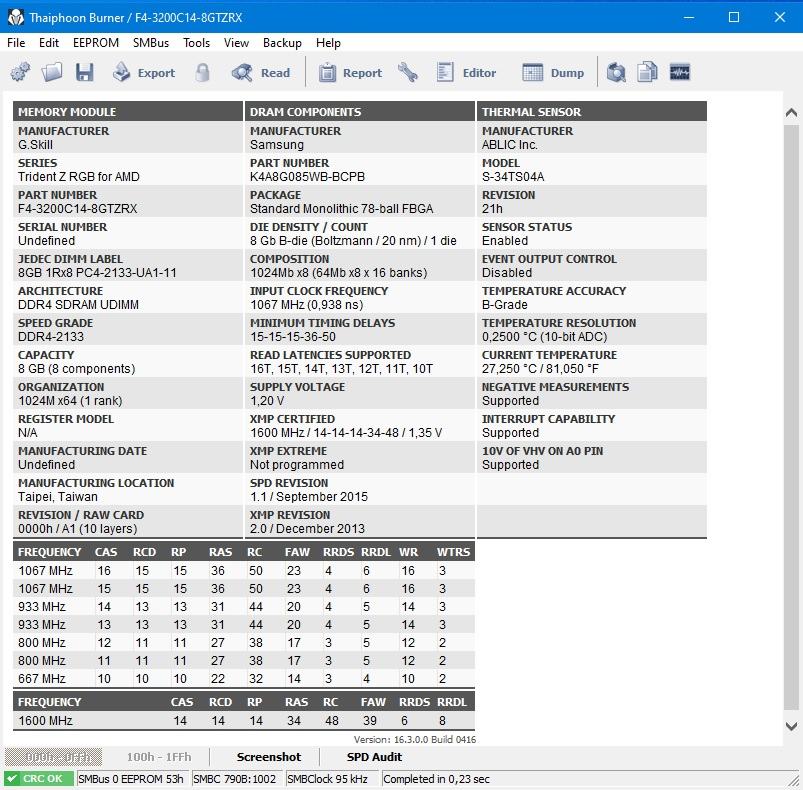Click the padlock write-protection icon
This screenshot has width=803, height=790.
coord(202,72)
